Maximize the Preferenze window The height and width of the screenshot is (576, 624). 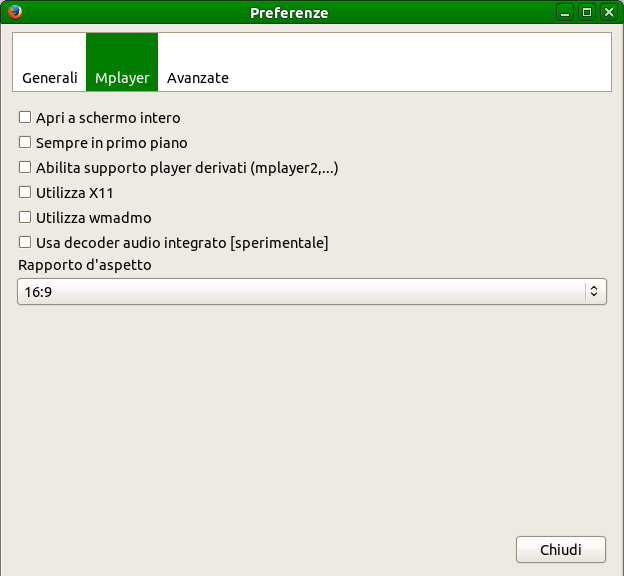[x=587, y=12]
